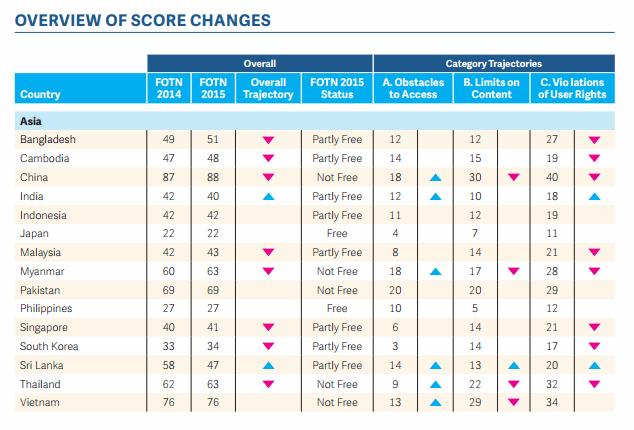
Task: Click Singapore's pink Violations of User Rights arrow
Action: (593, 328)
